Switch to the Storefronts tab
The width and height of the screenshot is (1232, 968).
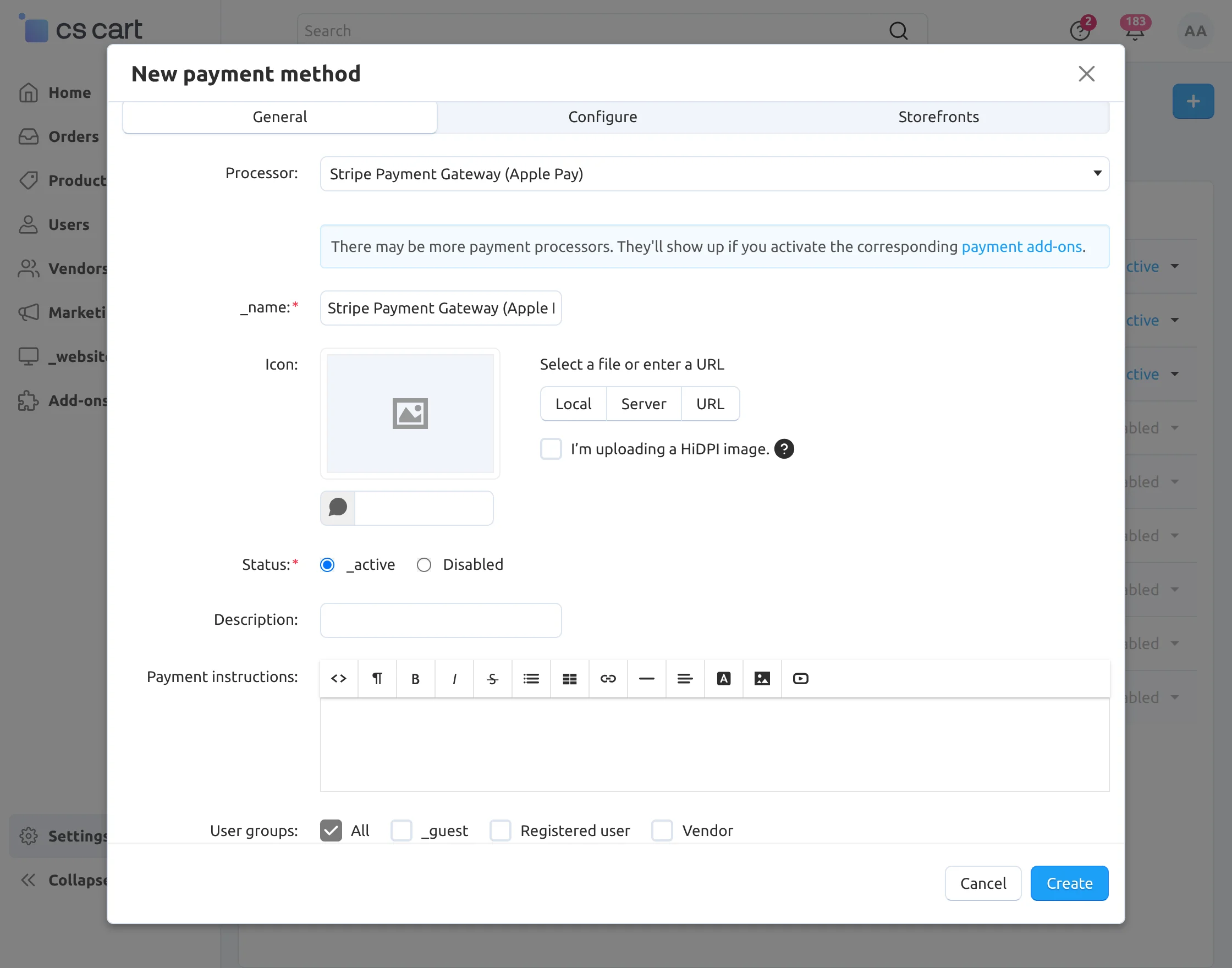tap(938, 117)
